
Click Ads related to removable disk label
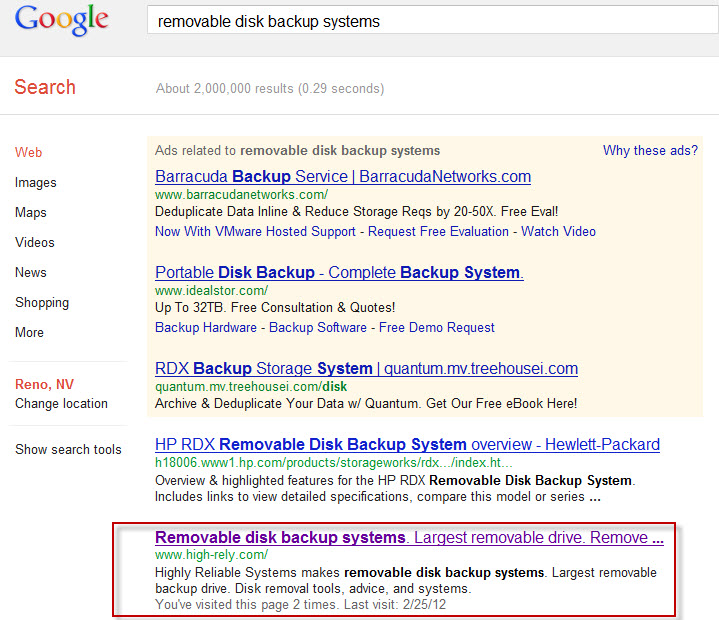[298, 150]
